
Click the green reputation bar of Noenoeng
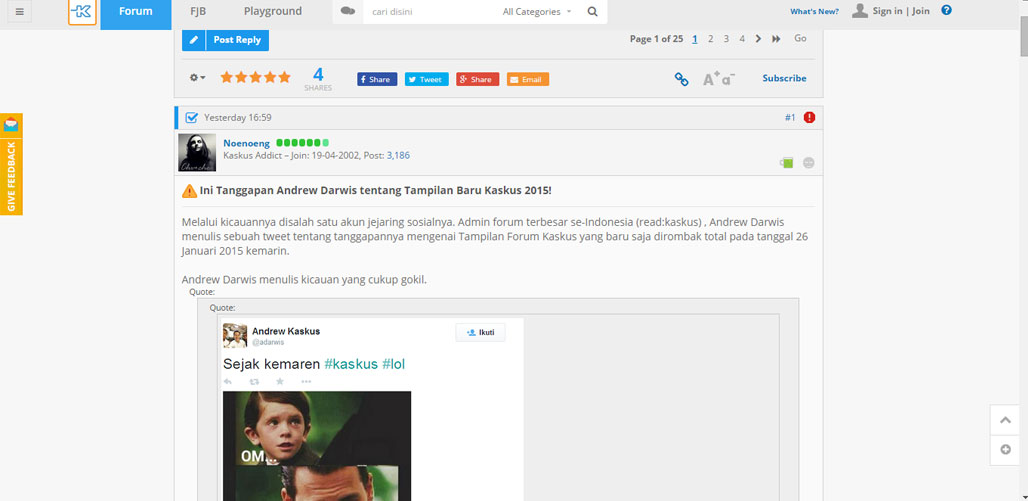tap(302, 143)
